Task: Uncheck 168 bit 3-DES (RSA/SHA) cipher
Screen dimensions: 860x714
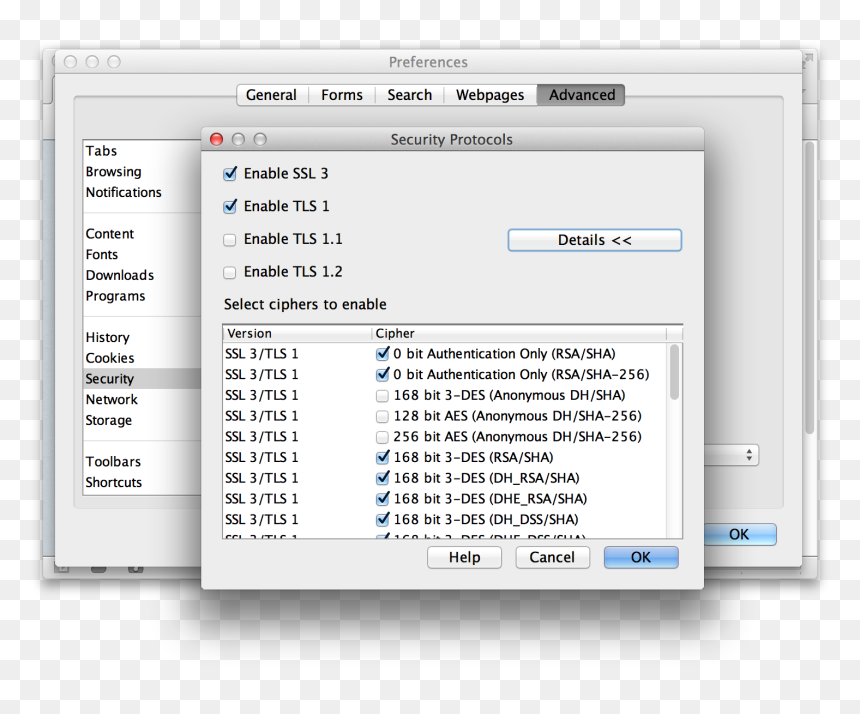Action: tap(382, 457)
